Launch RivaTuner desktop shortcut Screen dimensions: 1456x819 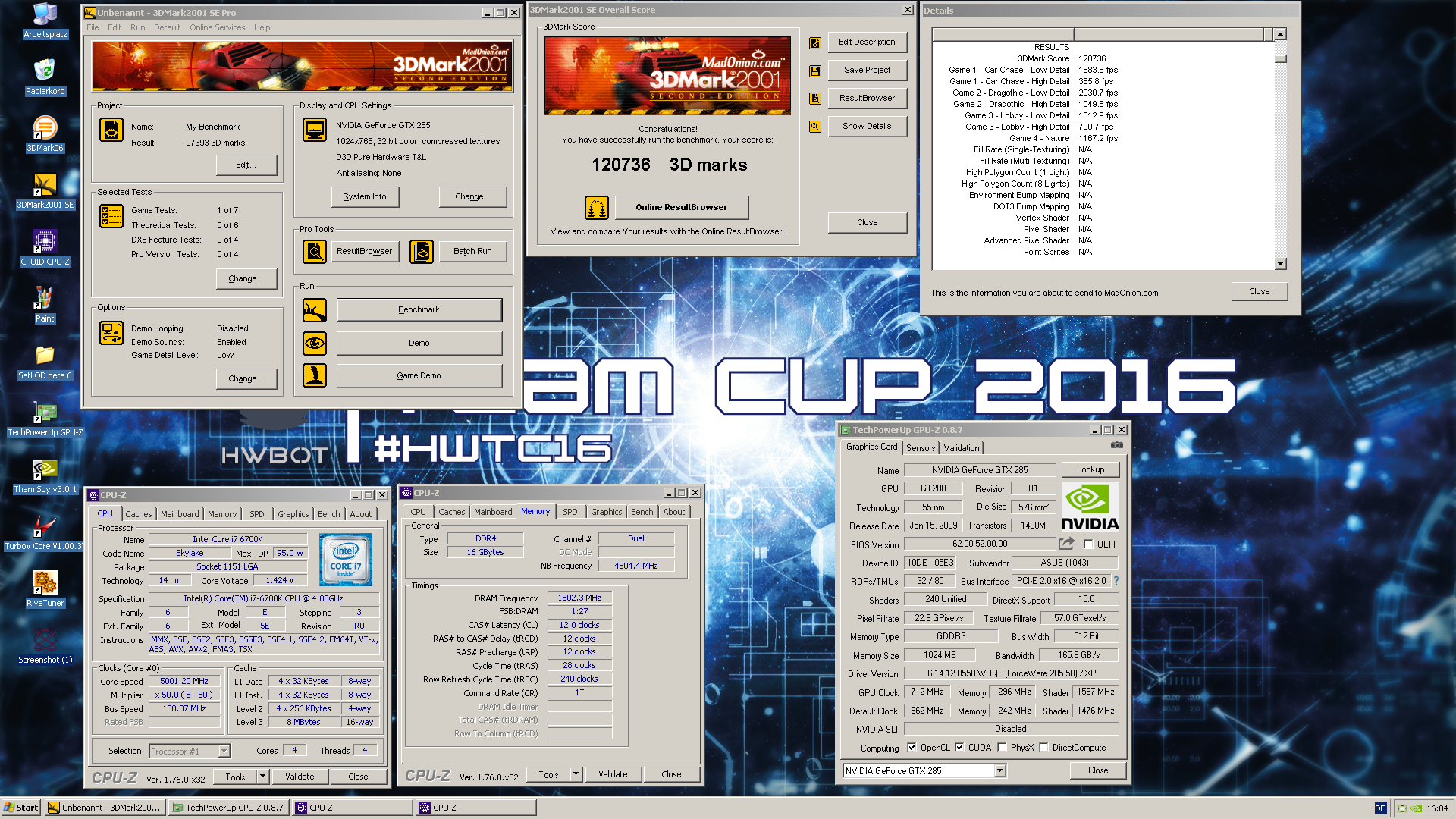click(45, 588)
